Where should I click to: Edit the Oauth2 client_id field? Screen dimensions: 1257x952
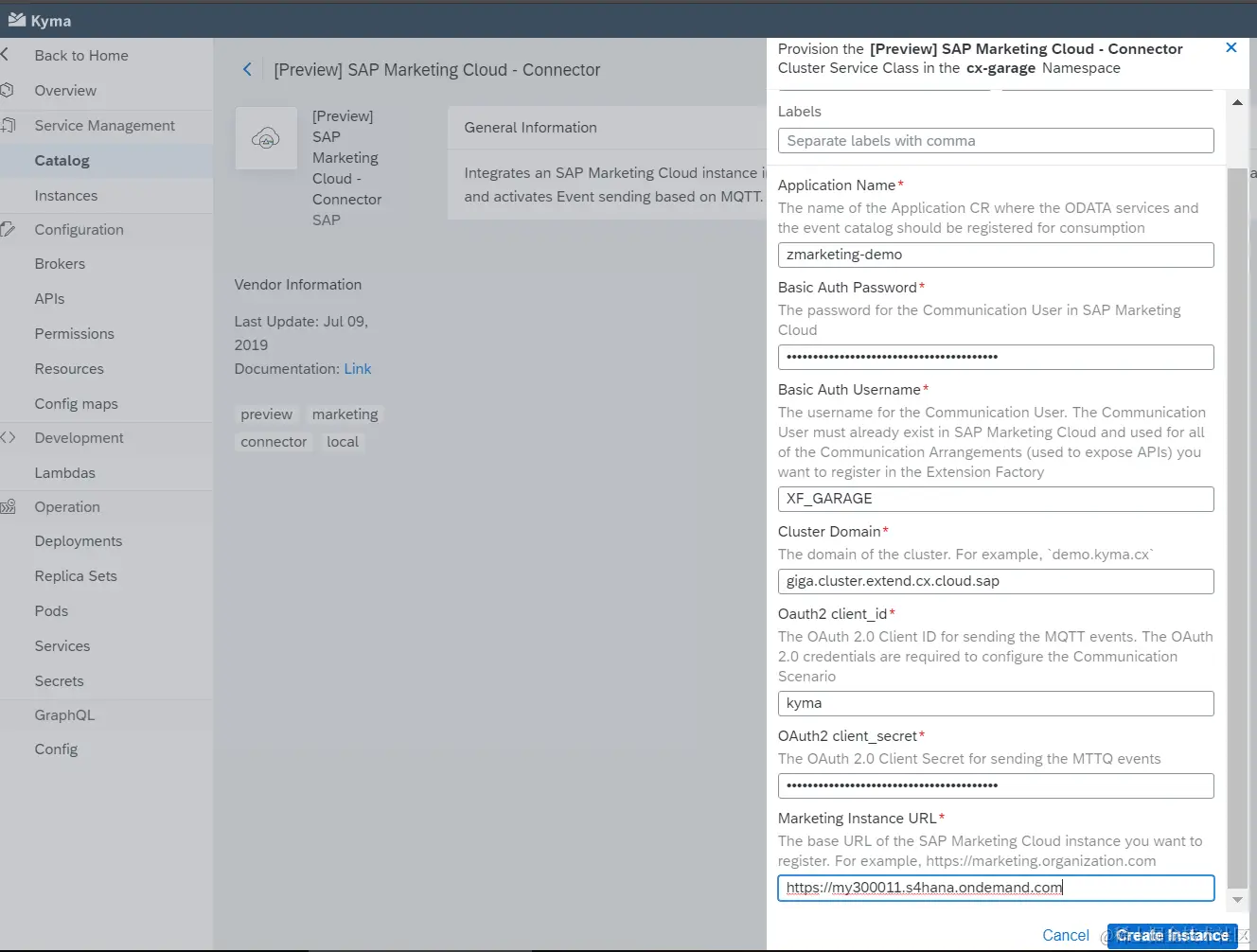[x=996, y=703]
